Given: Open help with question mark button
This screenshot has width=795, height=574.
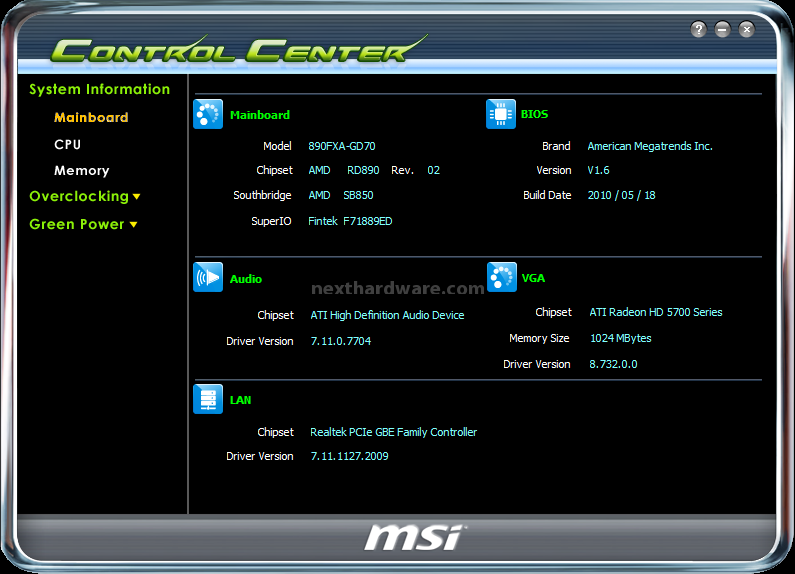Looking at the screenshot, I should click(x=698, y=29).
